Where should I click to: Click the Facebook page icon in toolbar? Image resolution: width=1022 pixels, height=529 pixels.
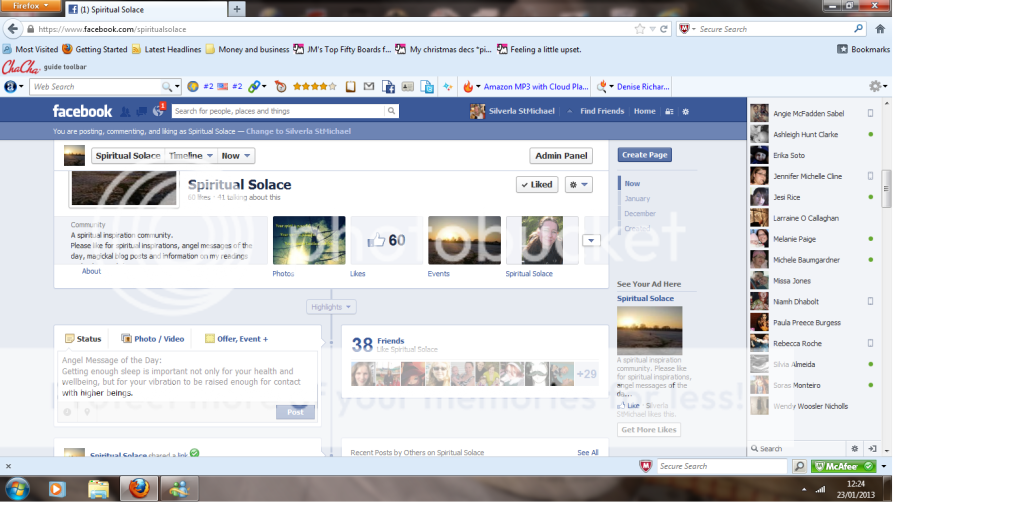[388, 87]
